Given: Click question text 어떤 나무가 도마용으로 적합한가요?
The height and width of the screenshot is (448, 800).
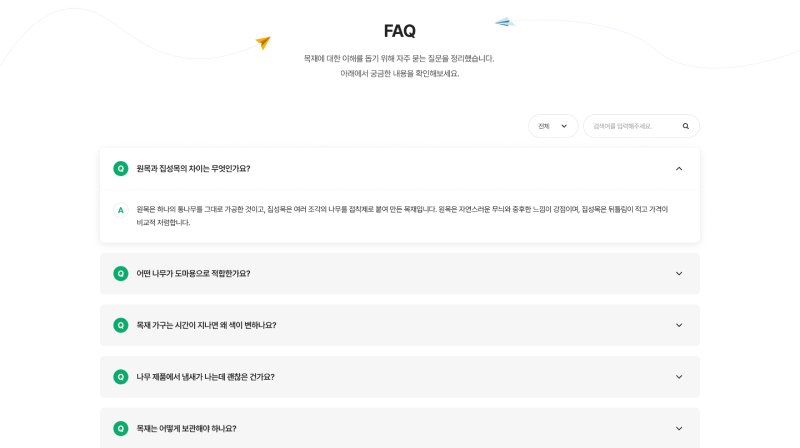Looking at the screenshot, I should pyautogui.click(x=193, y=273).
